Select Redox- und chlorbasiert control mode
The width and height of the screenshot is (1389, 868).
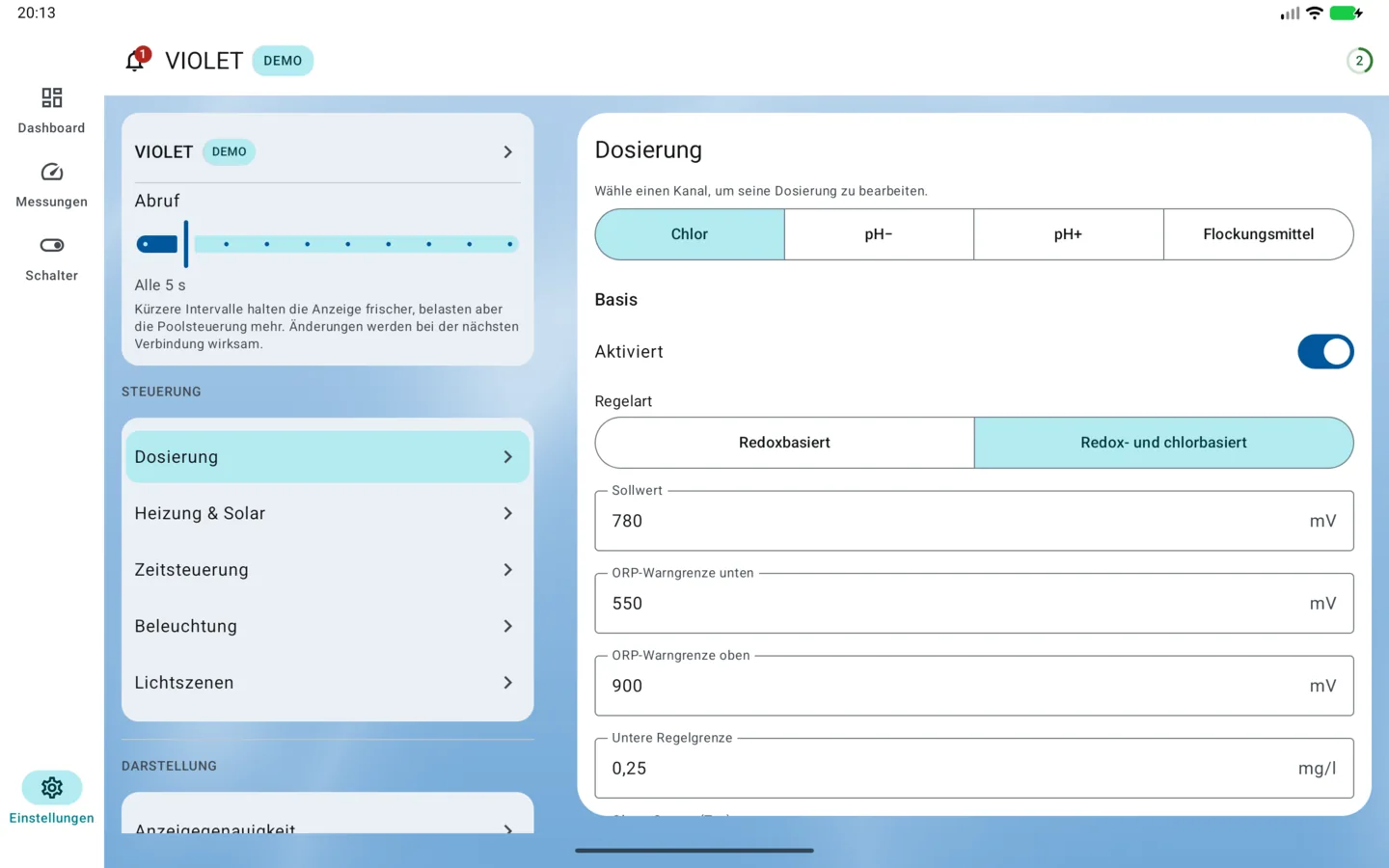click(1163, 443)
